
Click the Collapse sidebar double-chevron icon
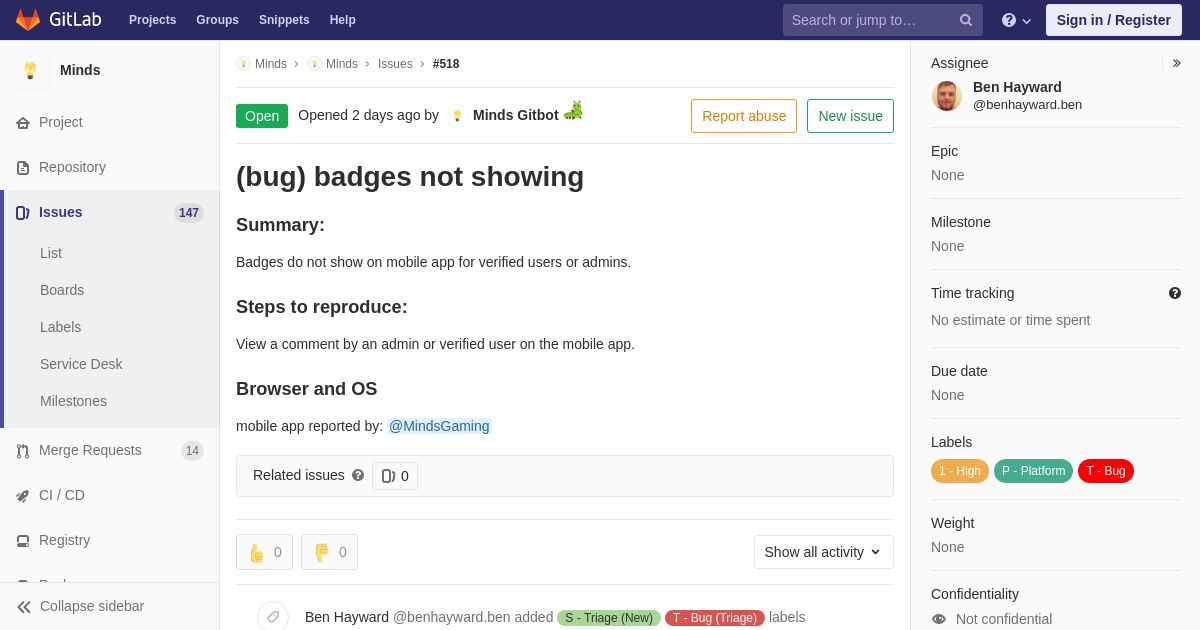coord(24,607)
